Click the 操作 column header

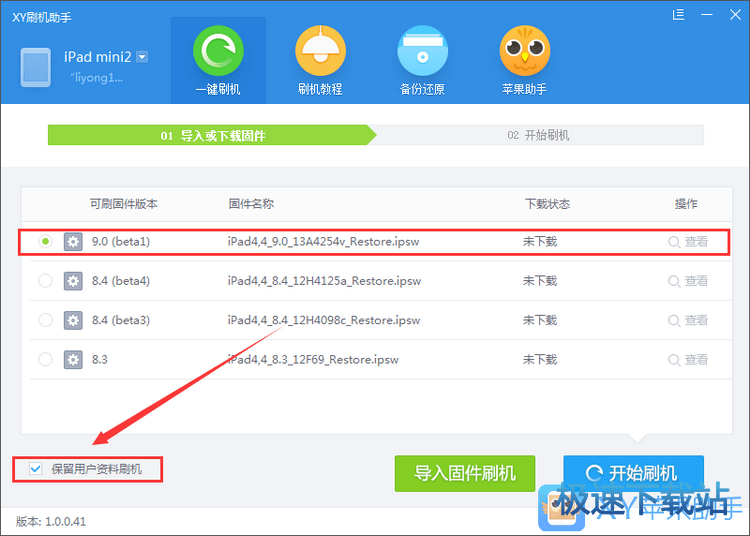click(x=686, y=204)
